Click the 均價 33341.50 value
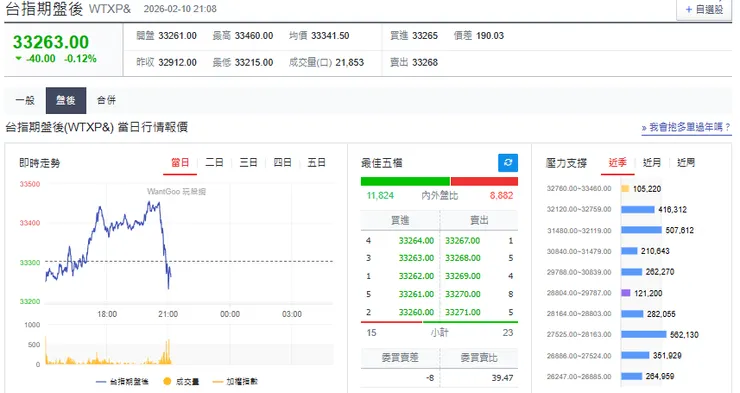 pyautogui.click(x=330, y=36)
